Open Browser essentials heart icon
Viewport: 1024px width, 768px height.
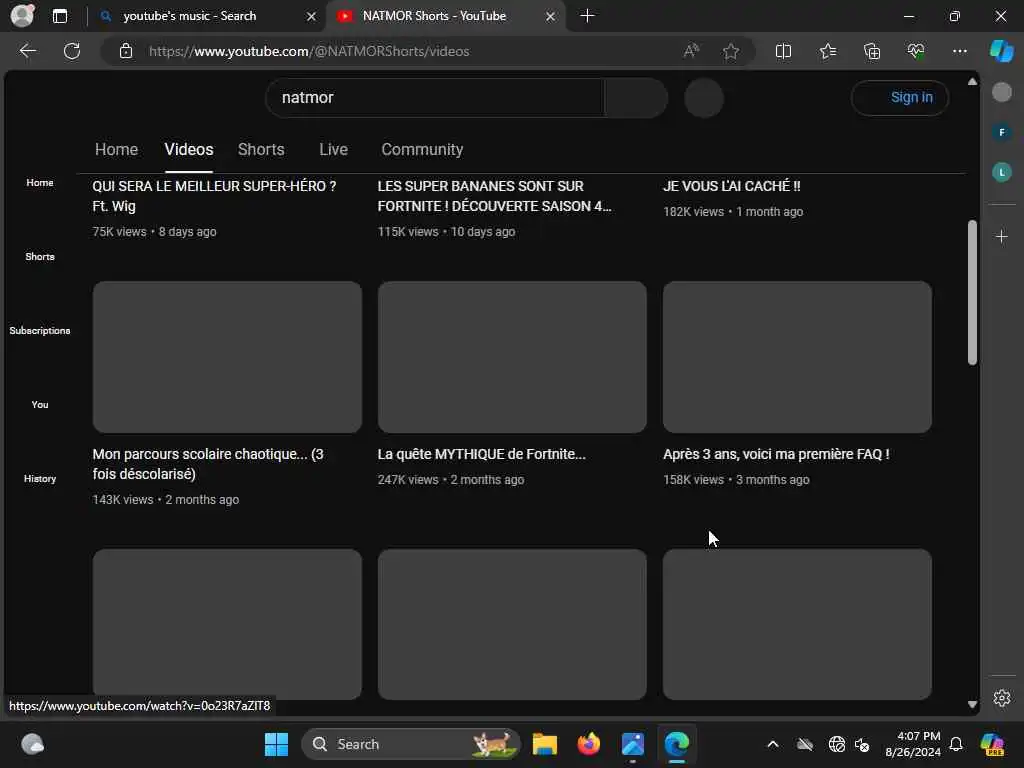pos(916,51)
